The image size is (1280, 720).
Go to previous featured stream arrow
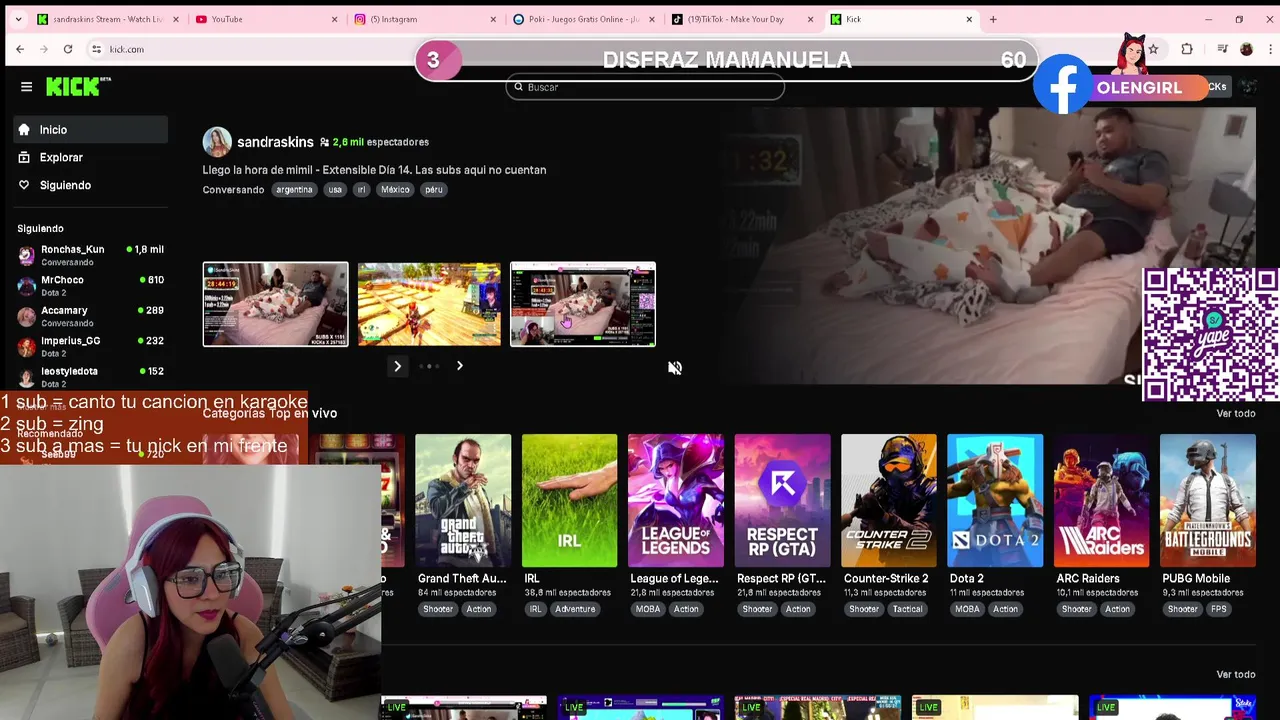click(397, 366)
